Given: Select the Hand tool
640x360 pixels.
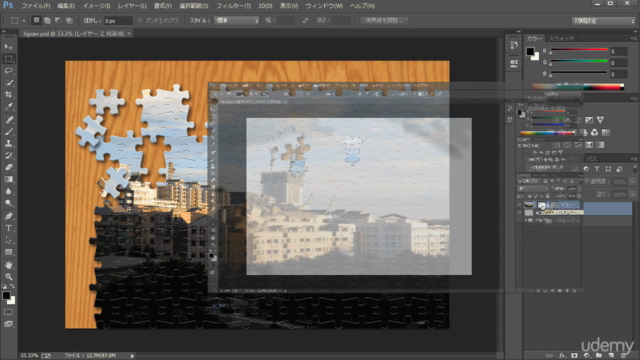Looking at the screenshot, I should coord(9,265).
